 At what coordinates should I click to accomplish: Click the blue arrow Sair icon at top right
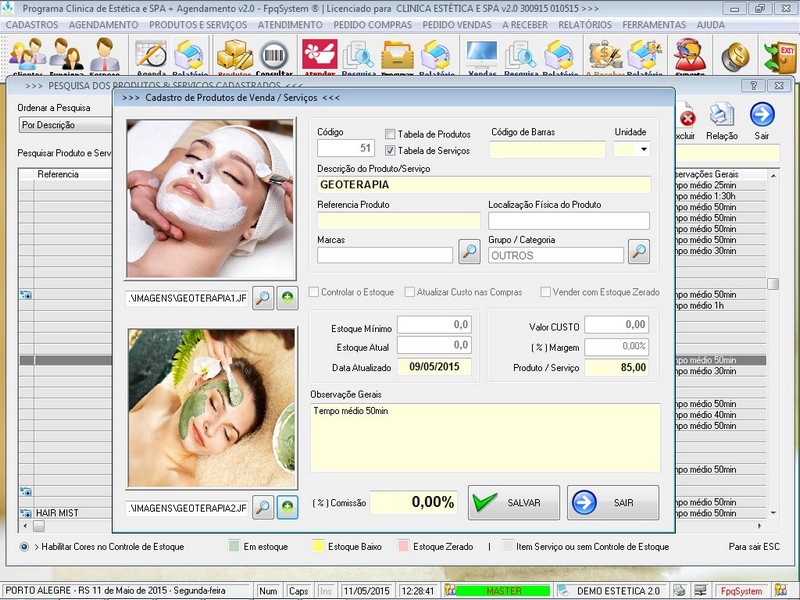click(762, 116)
